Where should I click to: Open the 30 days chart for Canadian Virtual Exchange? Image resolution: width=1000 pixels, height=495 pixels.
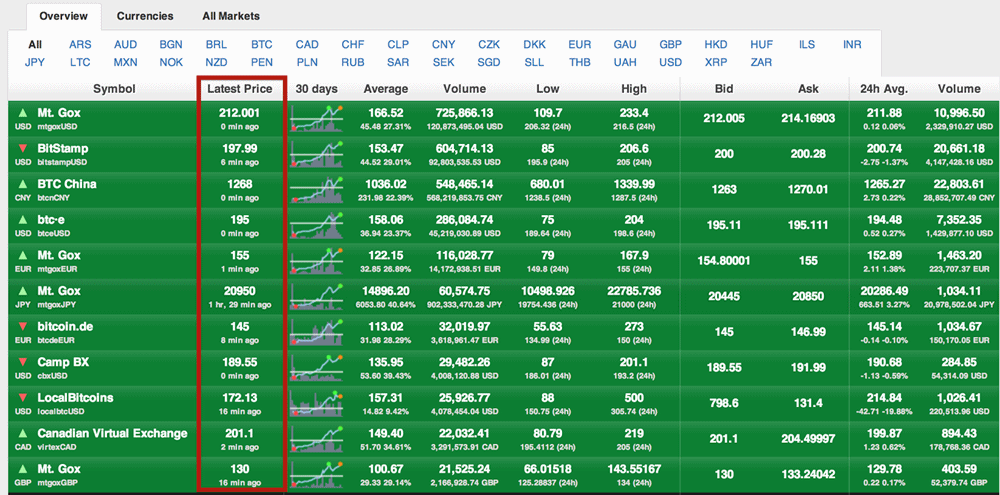317,440
